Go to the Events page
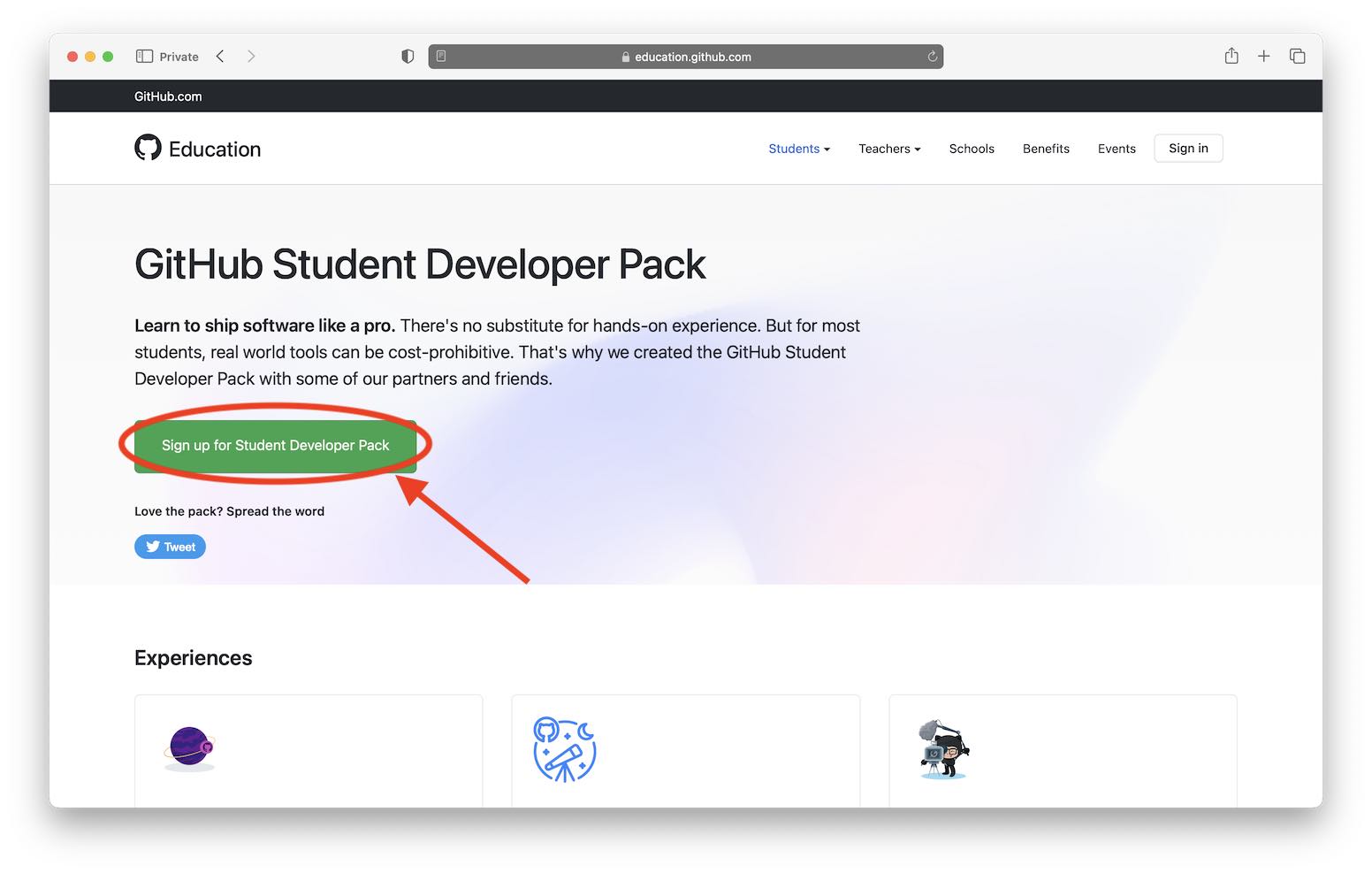This screenshot has width=1372, height=873. (1116, 149)
